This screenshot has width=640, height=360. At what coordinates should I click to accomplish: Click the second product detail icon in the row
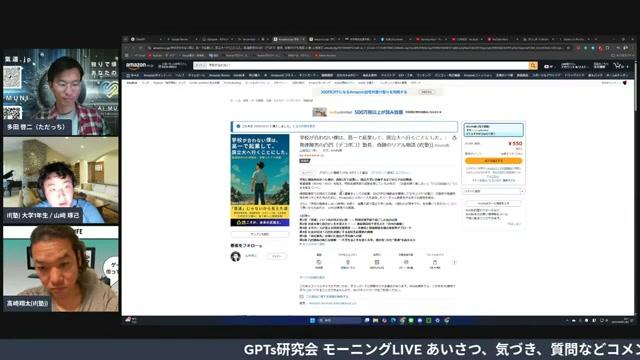click(x=348, y=262)
